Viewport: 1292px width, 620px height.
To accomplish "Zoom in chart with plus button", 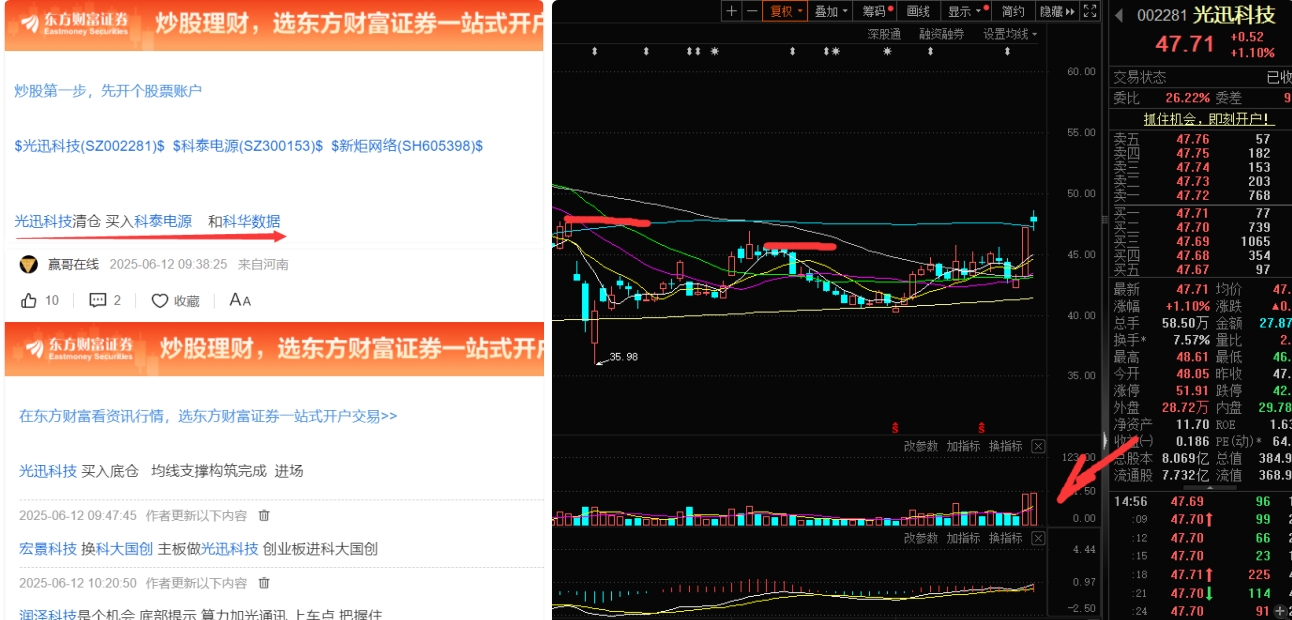I will pyautogui.click(x=732, y=11).
